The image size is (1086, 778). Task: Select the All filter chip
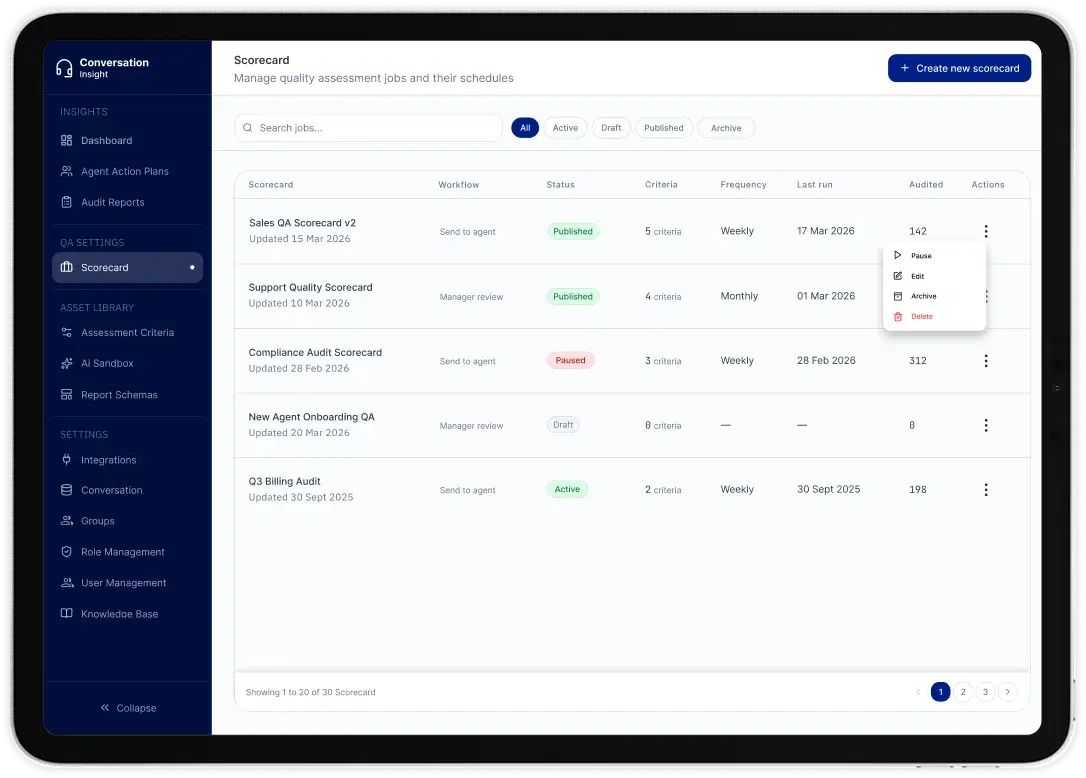(525, 128)
